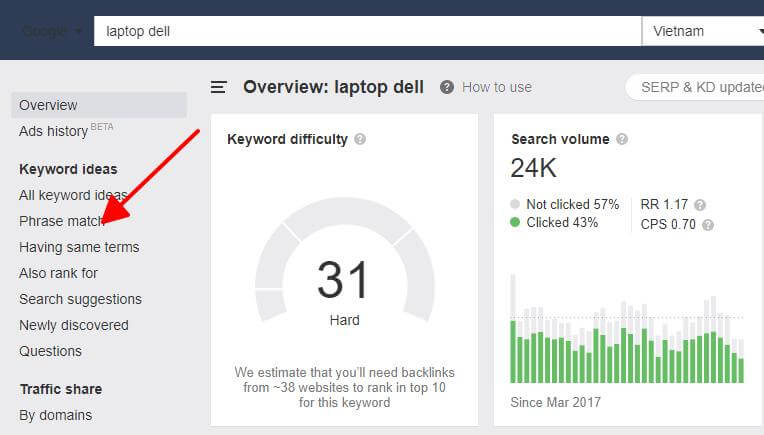Open the Vietnam country dropdown
764x435 pixels.
click(x=703, y=31)
